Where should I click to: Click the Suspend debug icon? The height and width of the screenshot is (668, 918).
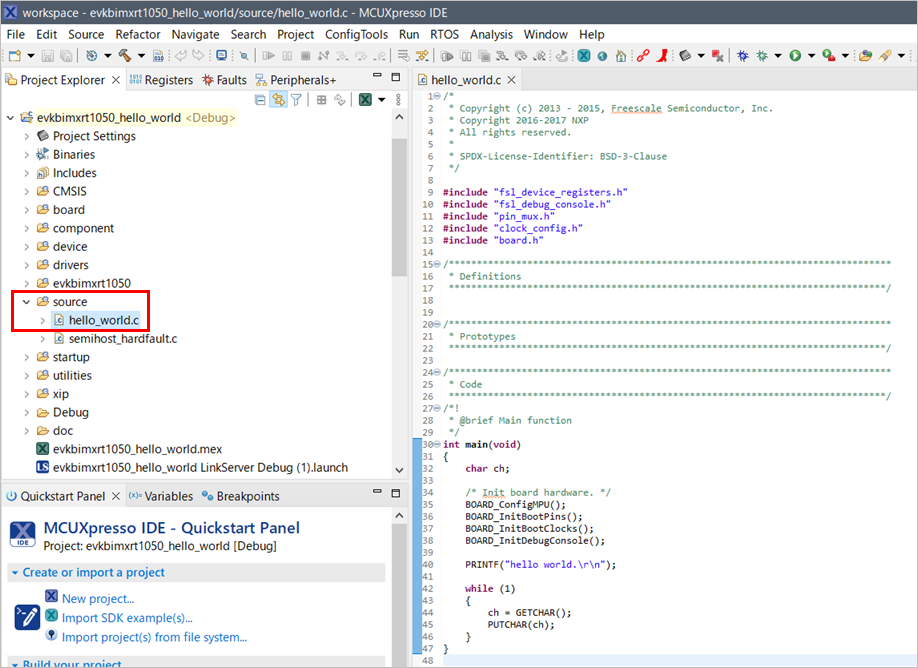287,56
